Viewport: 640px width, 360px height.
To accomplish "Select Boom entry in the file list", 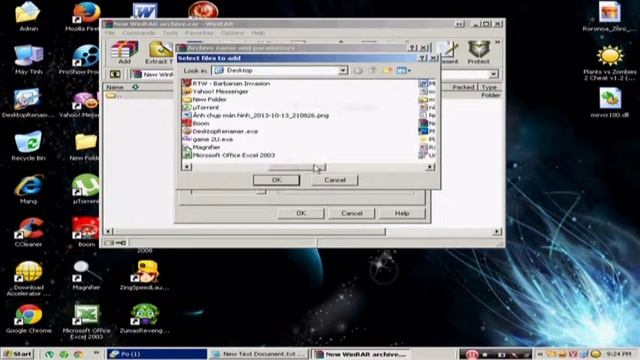I will pos(196,123).
